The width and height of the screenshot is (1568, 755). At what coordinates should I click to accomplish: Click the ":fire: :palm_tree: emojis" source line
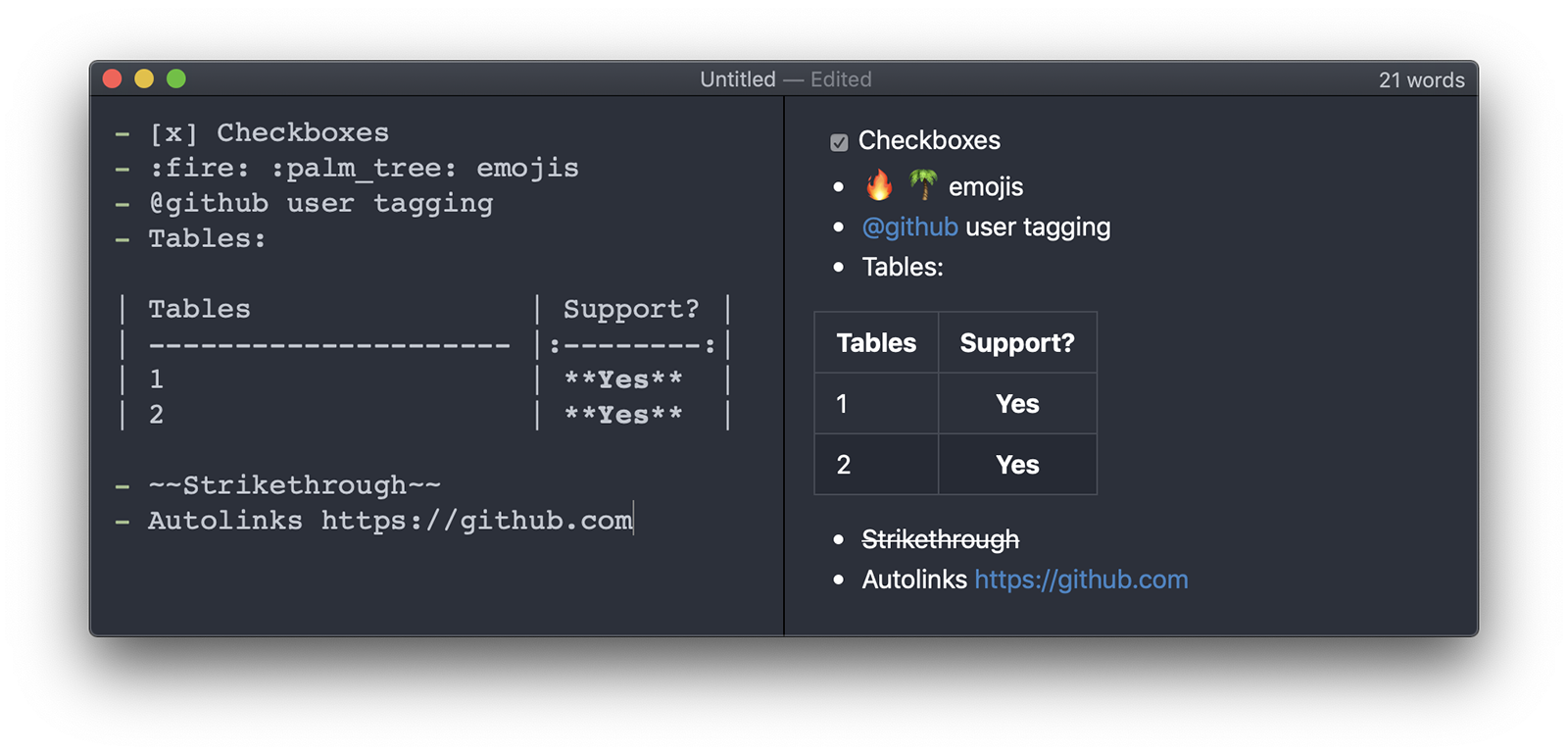click(x=363, y=169)
